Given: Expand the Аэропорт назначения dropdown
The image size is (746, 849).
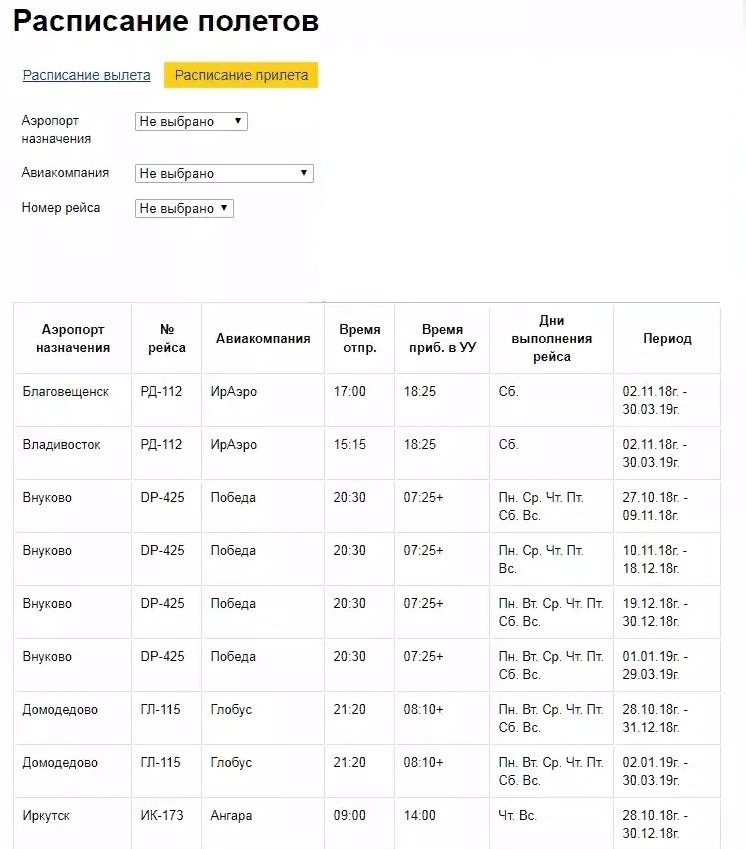Looking at the screenshot, I should point(191,121).
